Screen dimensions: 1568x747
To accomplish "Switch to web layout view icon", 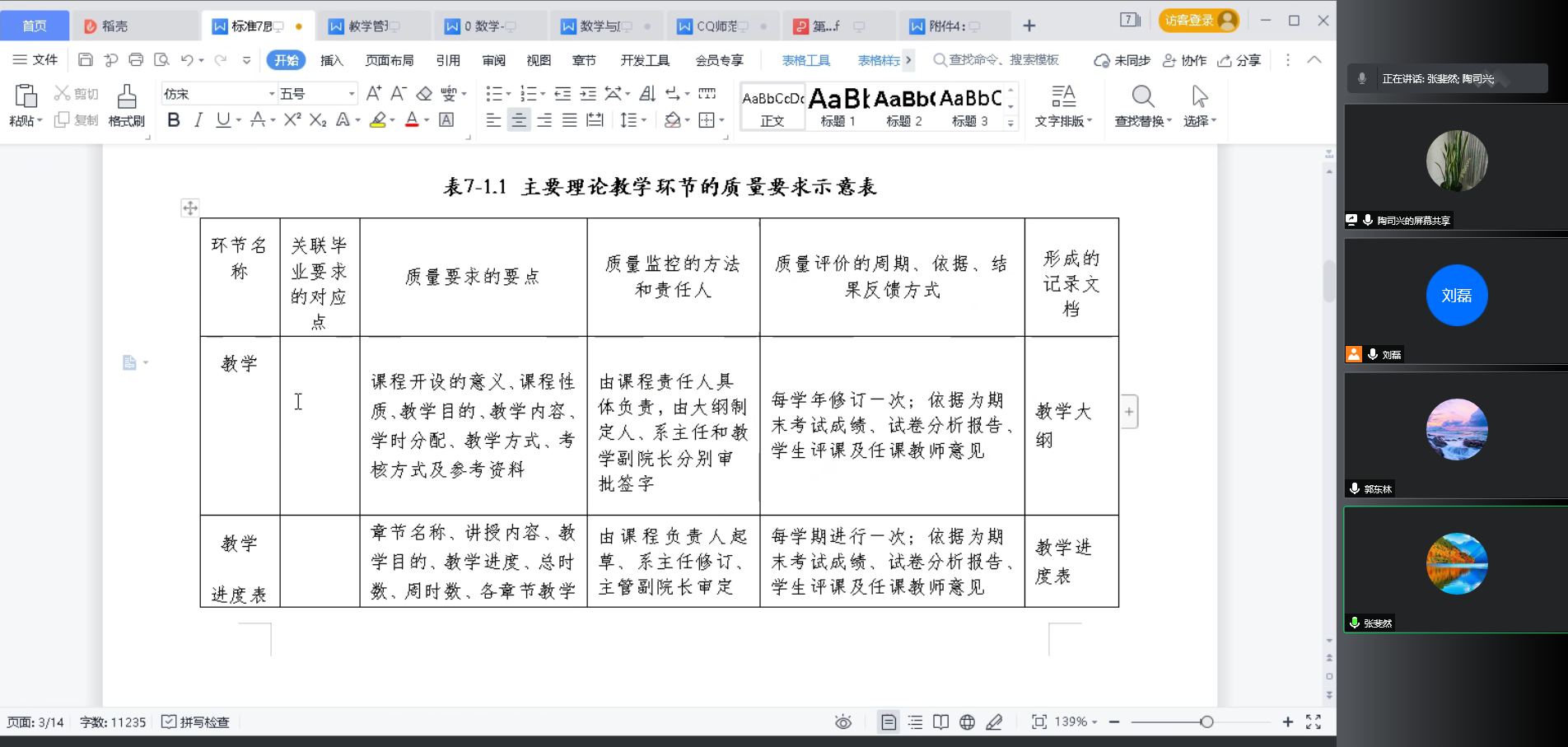I will (x=968, y=722).
